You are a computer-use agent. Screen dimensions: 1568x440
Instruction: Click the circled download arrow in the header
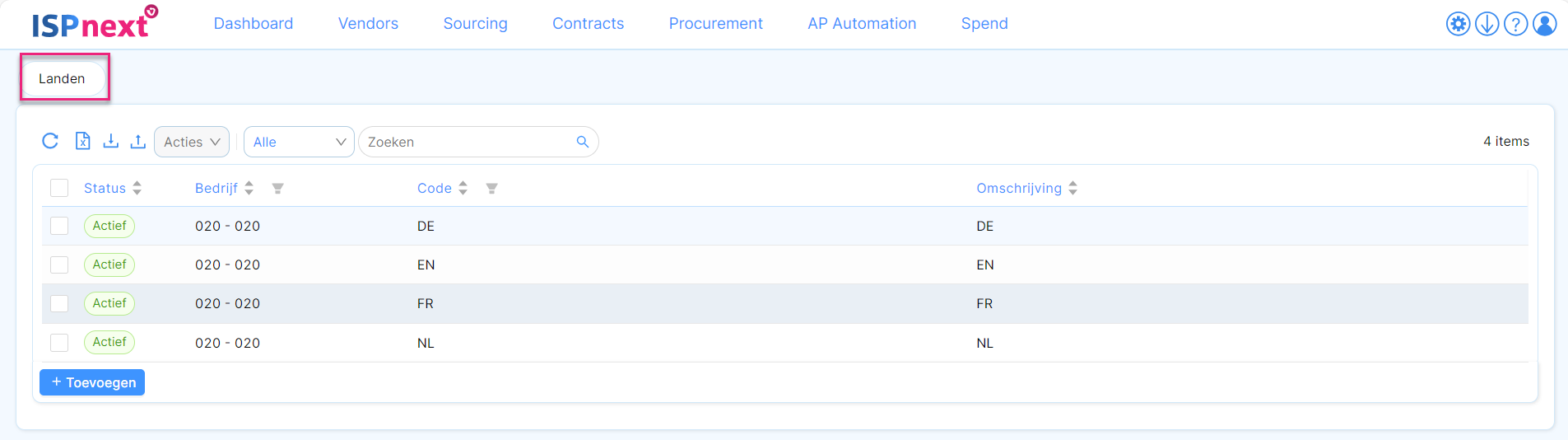click(1487, 24)
